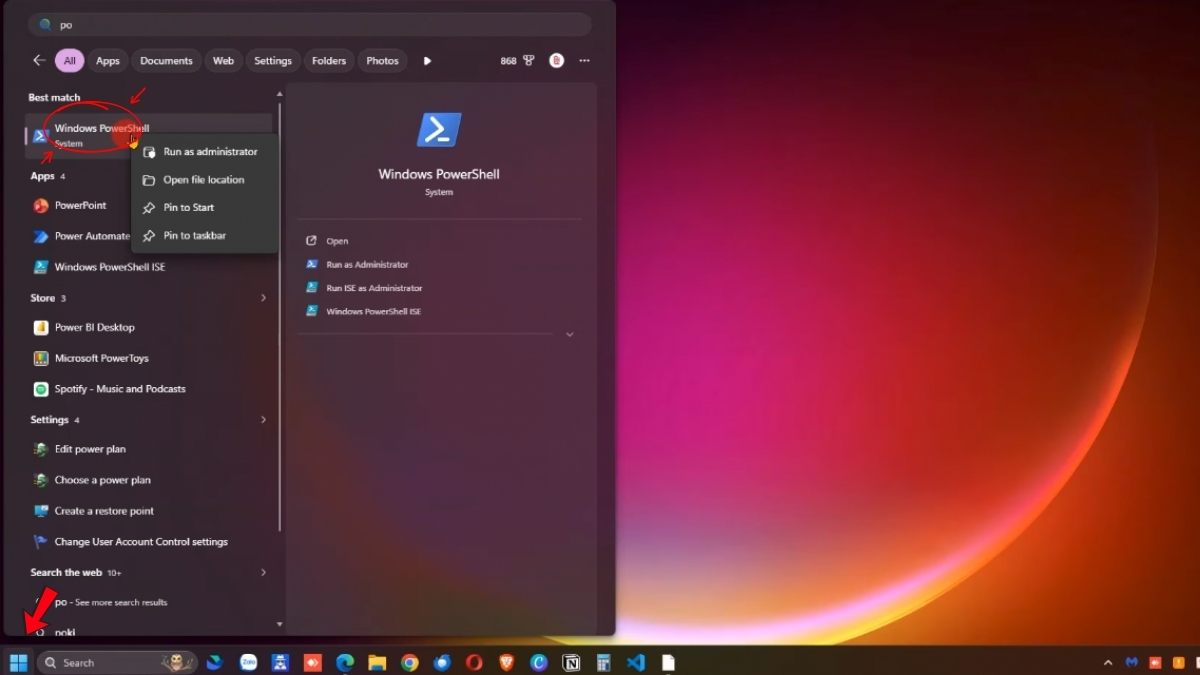
Task: Open Zalo from the taskbar
Action: click(x=248, y=662)
